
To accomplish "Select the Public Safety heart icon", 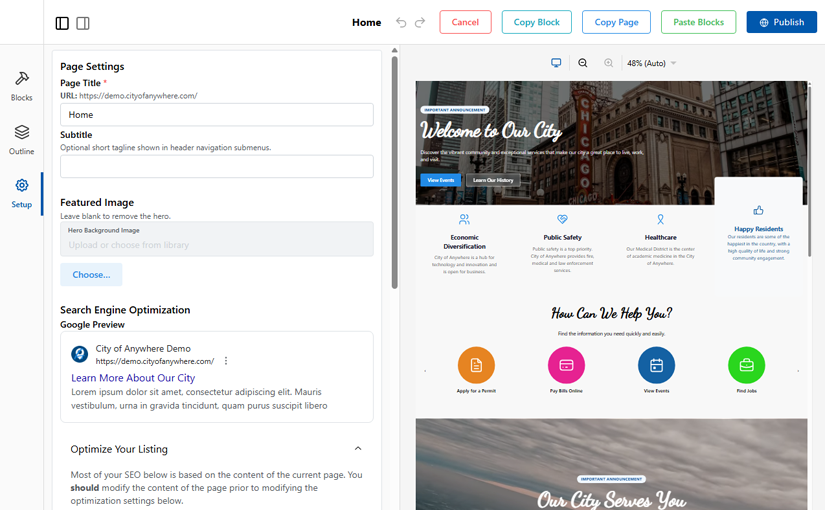I will (x=562, y=219).
